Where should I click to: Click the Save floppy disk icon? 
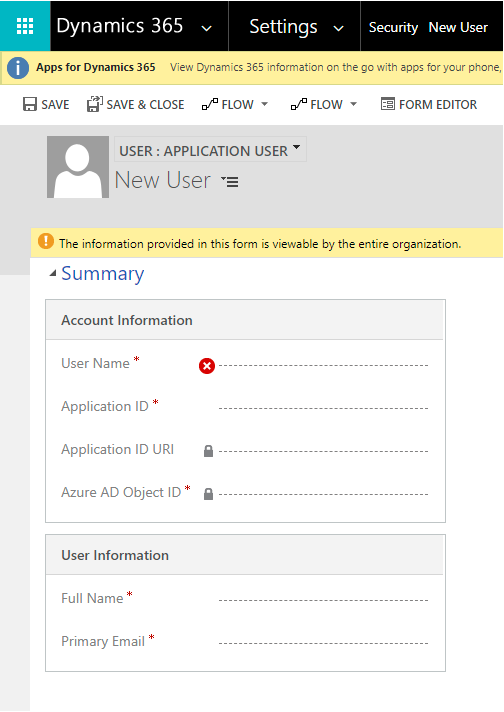click(30, 104)
